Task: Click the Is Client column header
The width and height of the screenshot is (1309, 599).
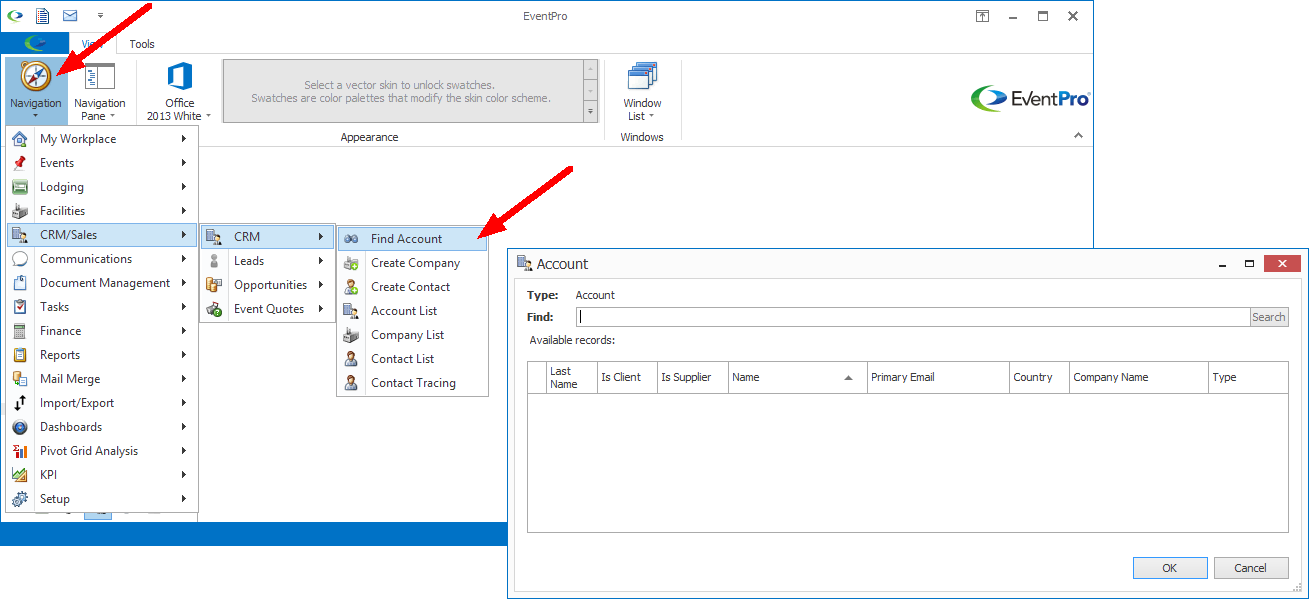Action: tap(626, 377)
